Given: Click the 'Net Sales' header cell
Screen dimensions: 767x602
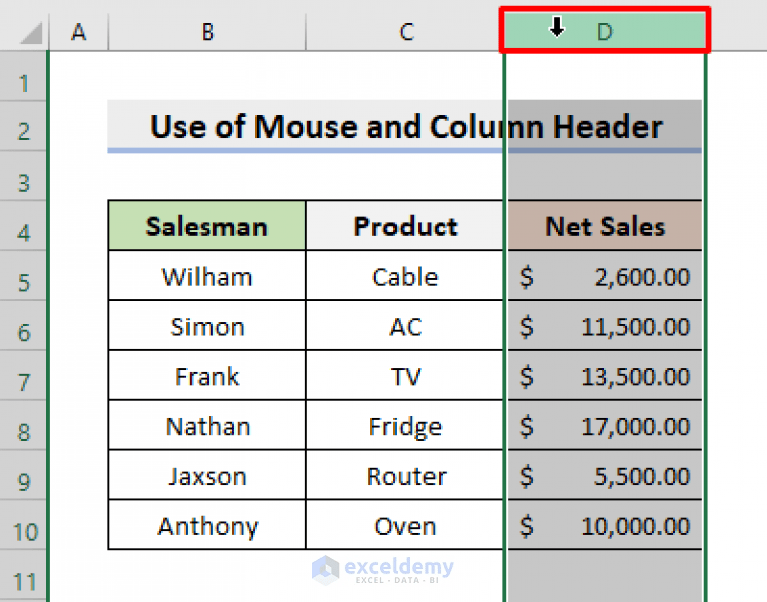Looking at the screenshot, I should tap(605, 226).
